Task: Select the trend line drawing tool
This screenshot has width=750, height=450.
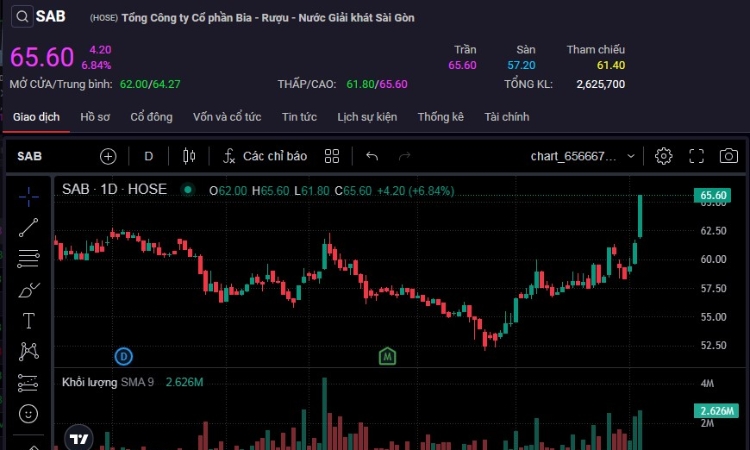Action: pos(29,227)
